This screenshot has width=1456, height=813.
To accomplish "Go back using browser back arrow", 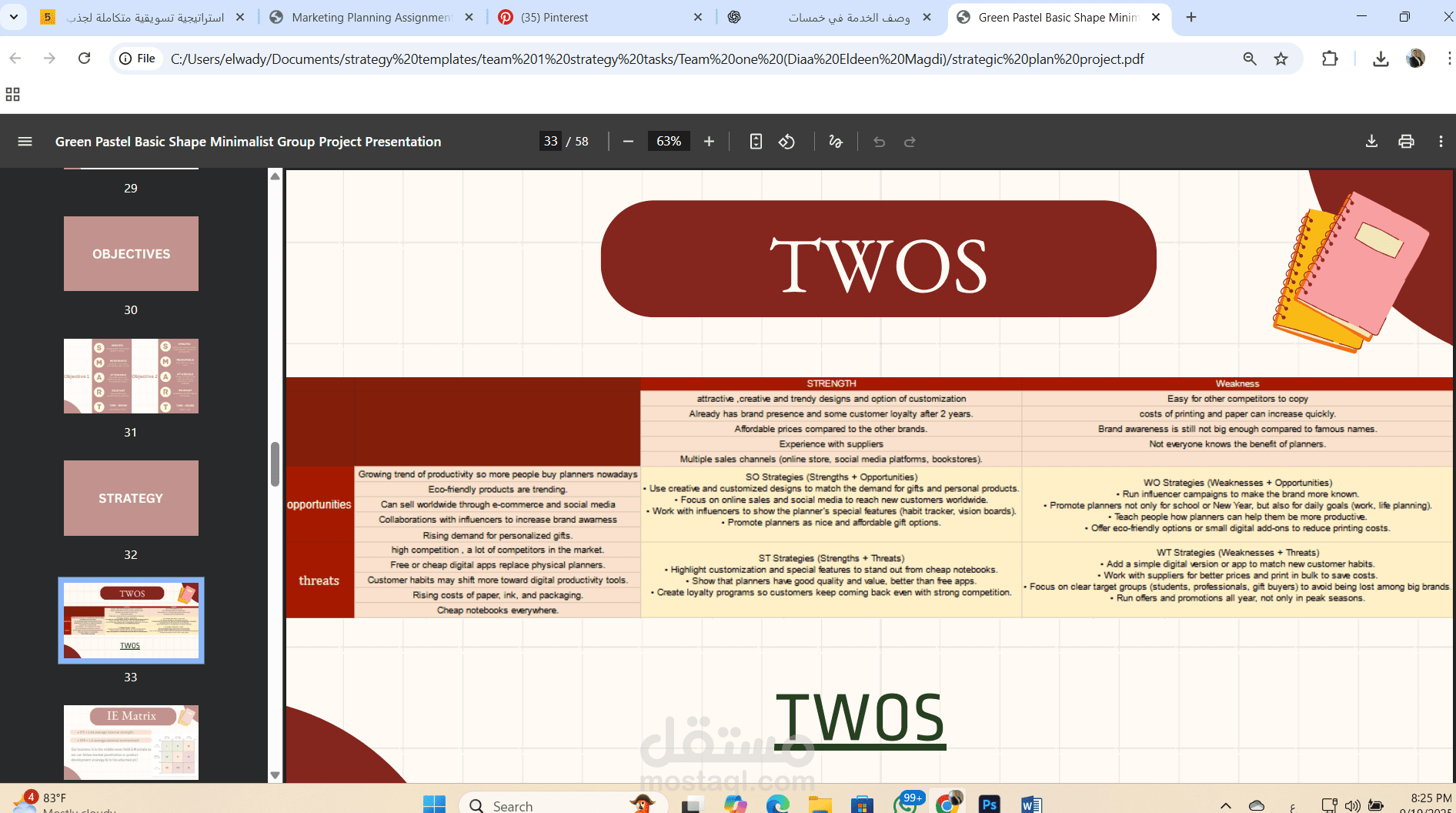I will [x=15, y=59].
